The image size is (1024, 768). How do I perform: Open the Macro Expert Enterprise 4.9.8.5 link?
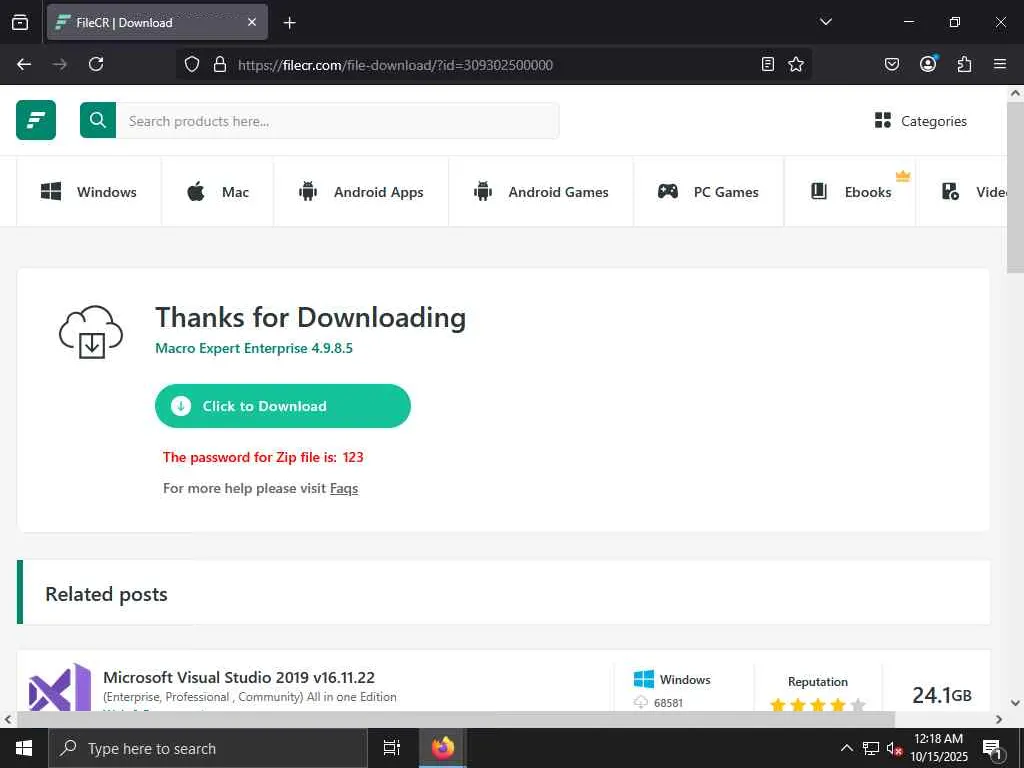253,348
